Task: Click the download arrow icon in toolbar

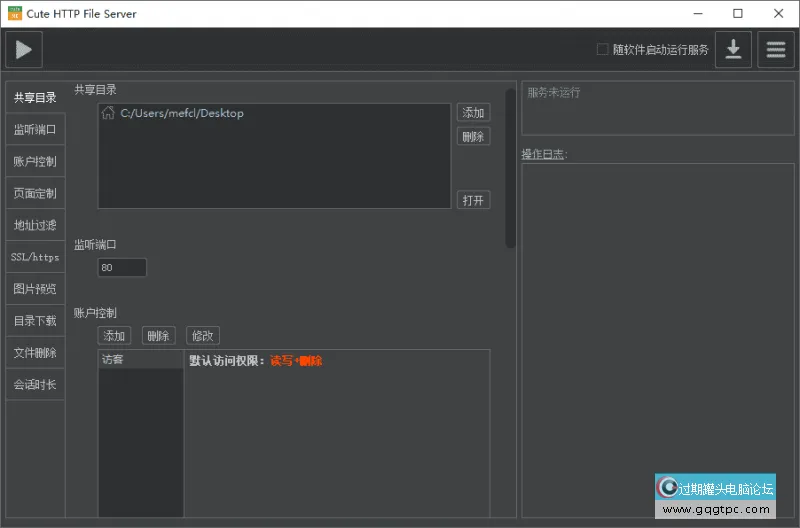Action: pos(733,49)
